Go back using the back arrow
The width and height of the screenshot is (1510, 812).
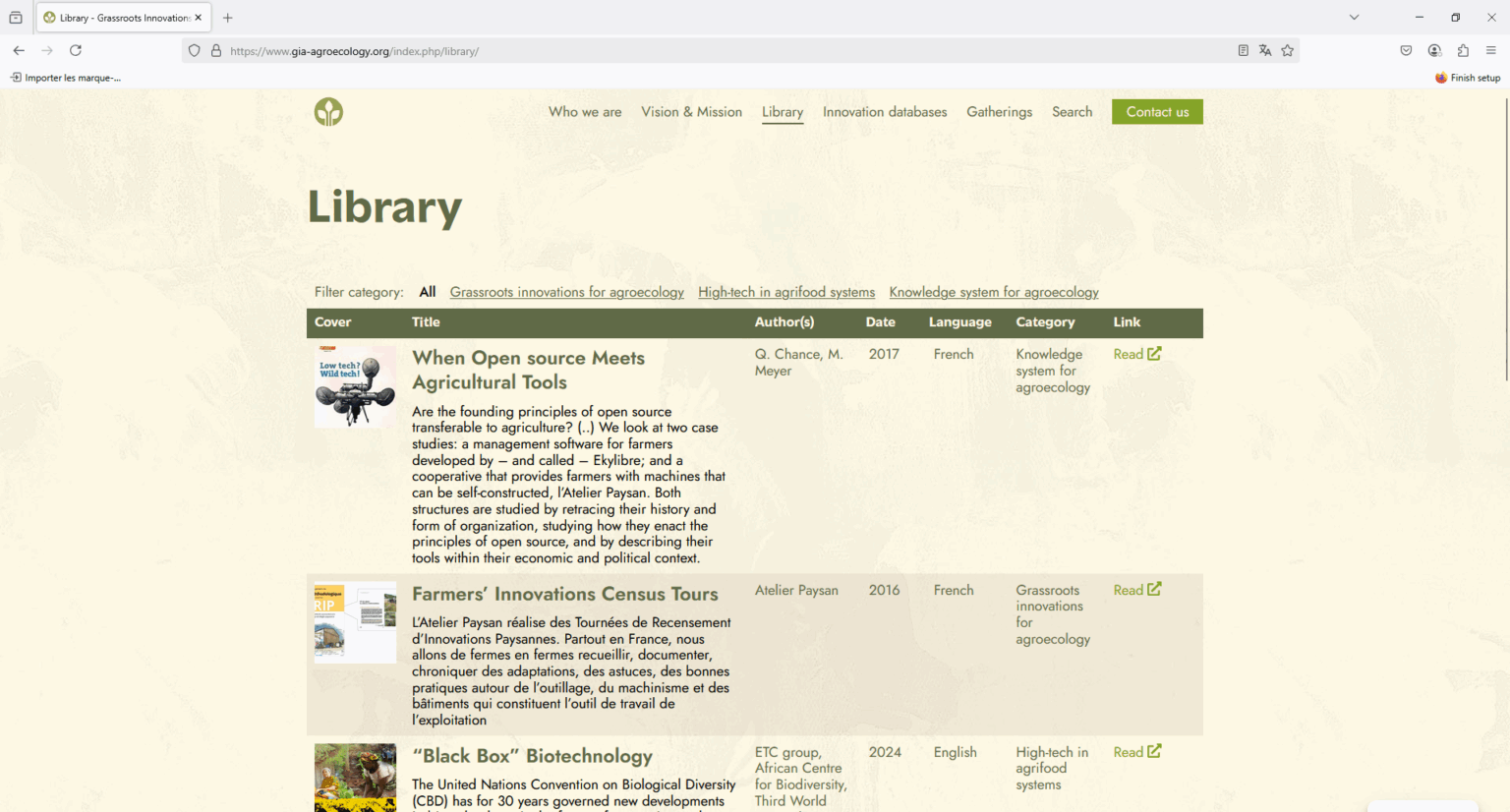(x=19, y=50)
